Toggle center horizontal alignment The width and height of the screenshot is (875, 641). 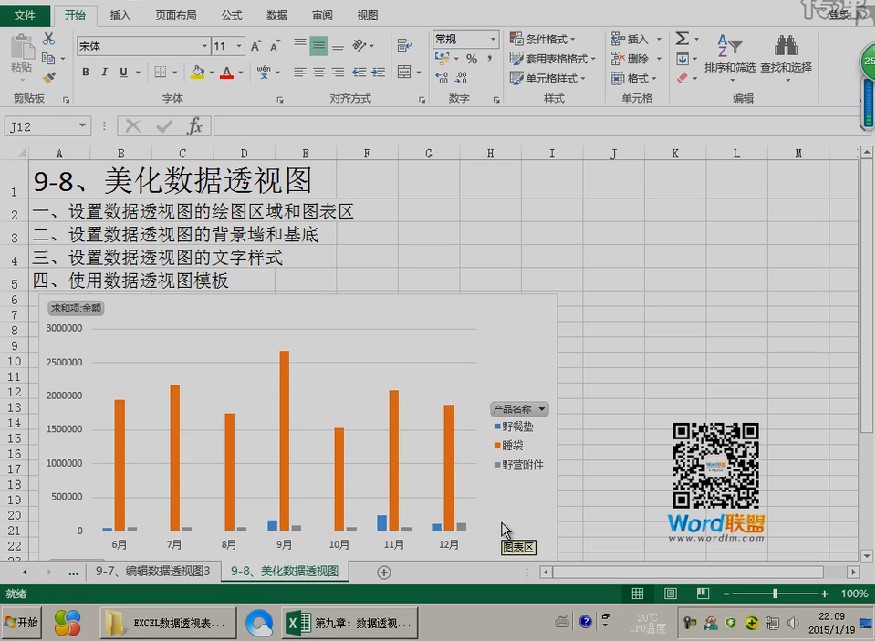click(319, 72)
